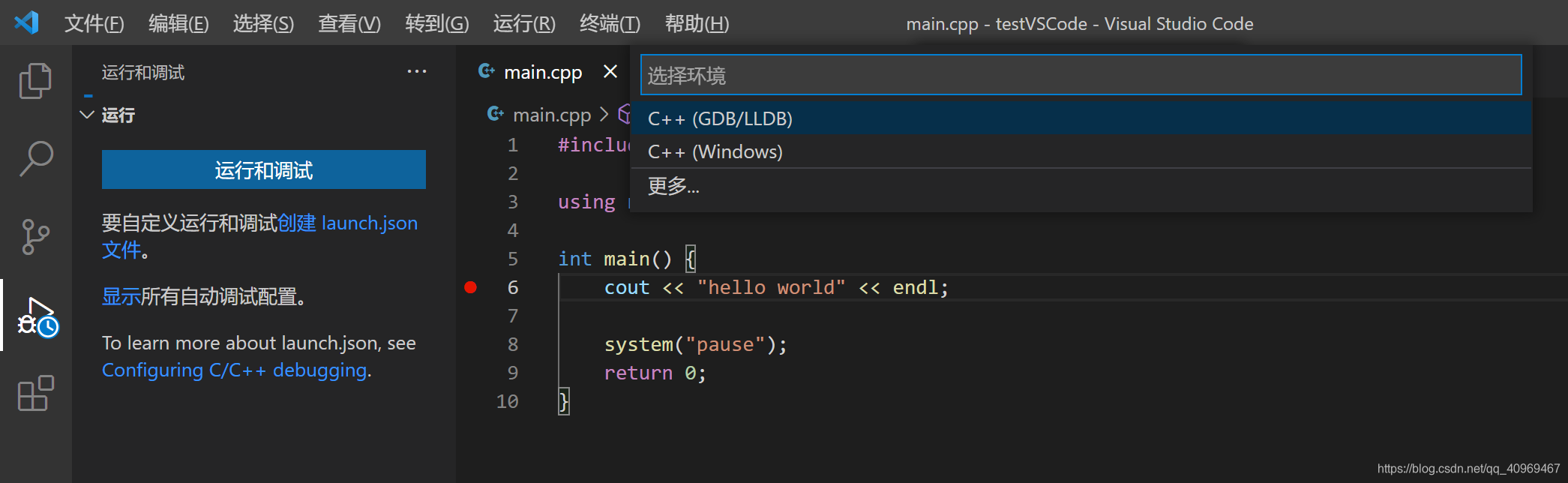Click the breadcrumb chevron after main.cpp

604,115
